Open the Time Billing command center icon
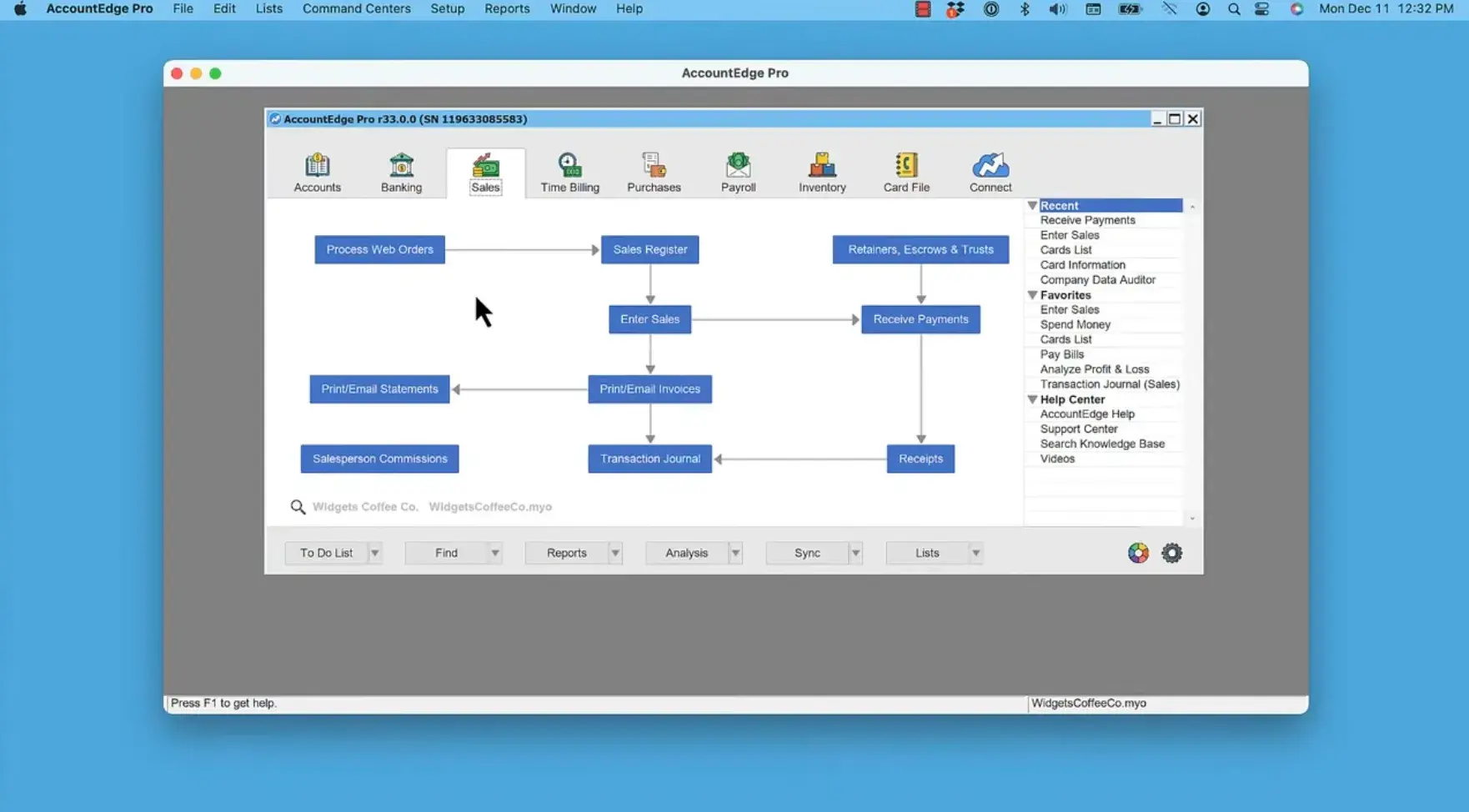Viewport: 1469px width, 812px height. [569, 164]
